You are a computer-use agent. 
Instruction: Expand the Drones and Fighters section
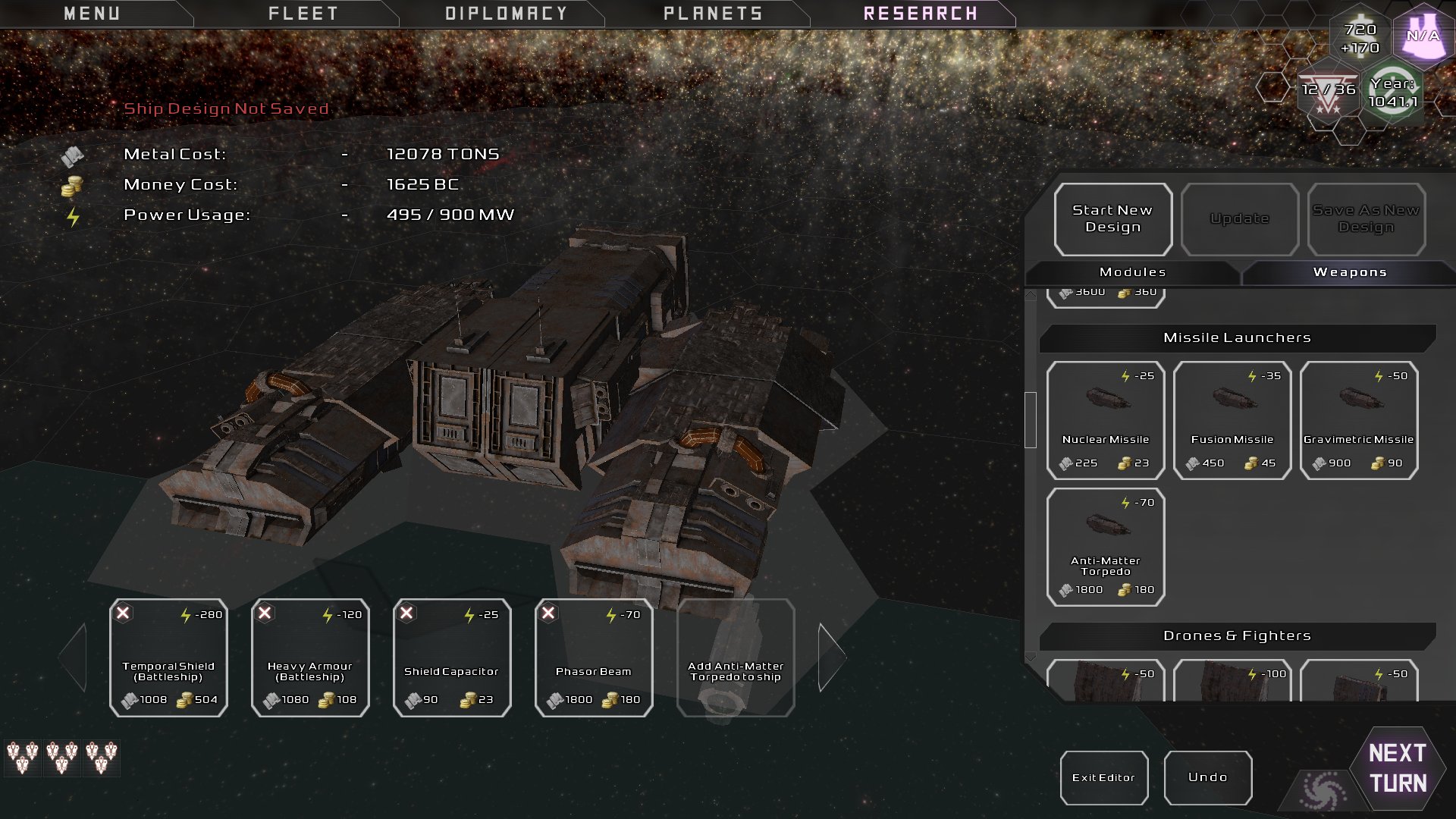click(1237, 635)
